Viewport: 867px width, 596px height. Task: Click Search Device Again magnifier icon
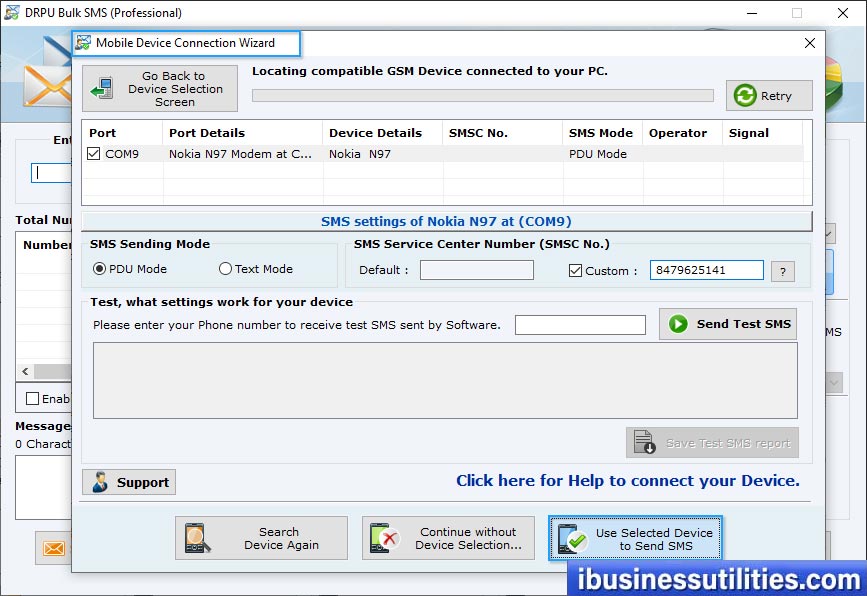[197, 538]
